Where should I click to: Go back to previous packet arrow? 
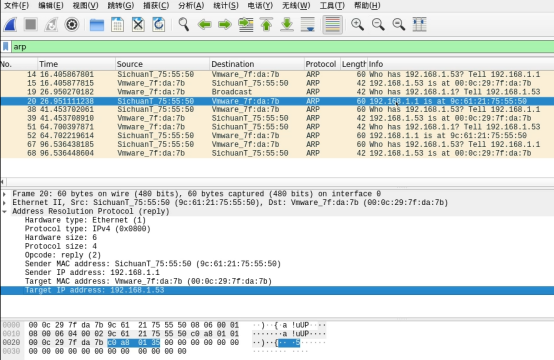tap(204, 24)
